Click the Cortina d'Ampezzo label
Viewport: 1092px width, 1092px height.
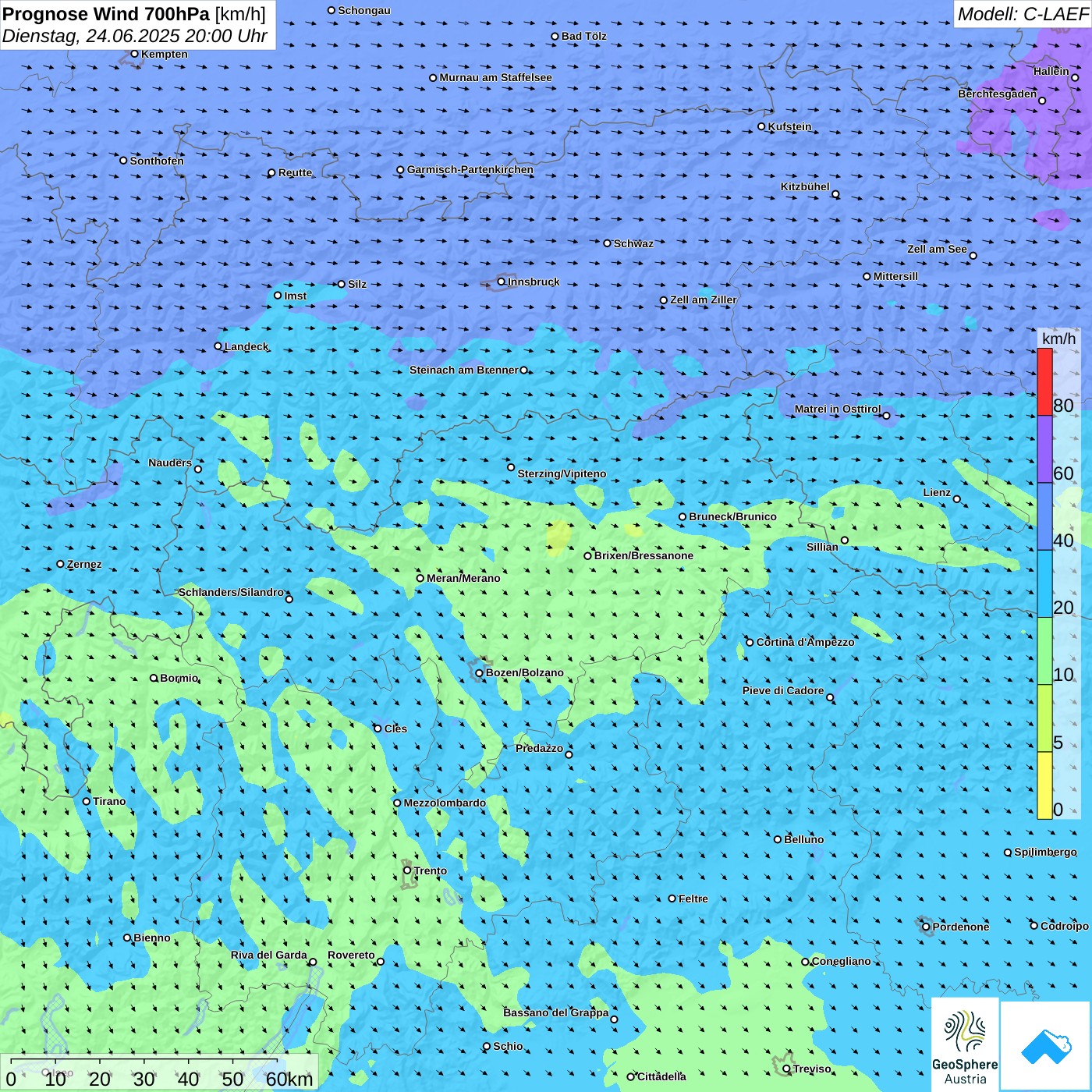[805, 642]
